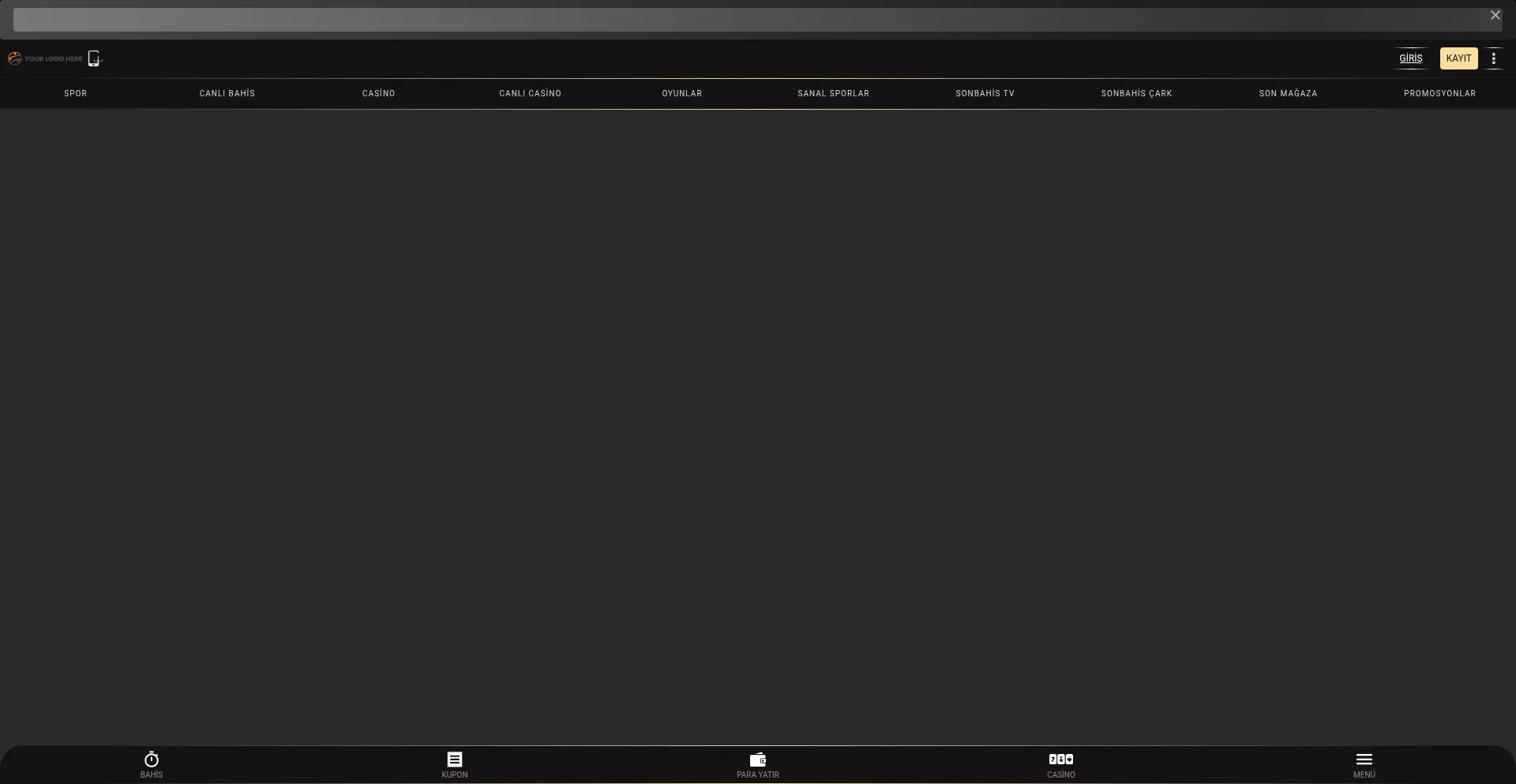Open the Canlı Bahis section
Viewport: 1516px width, 784px height.
click(x=227, y=93)
